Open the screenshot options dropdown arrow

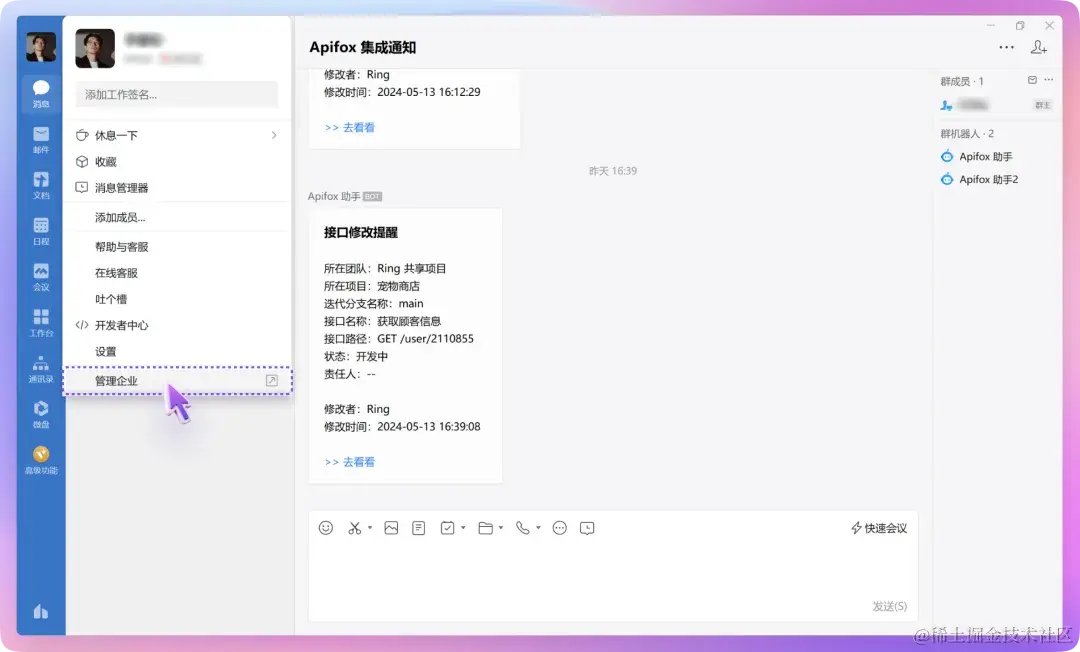(370, 528)
